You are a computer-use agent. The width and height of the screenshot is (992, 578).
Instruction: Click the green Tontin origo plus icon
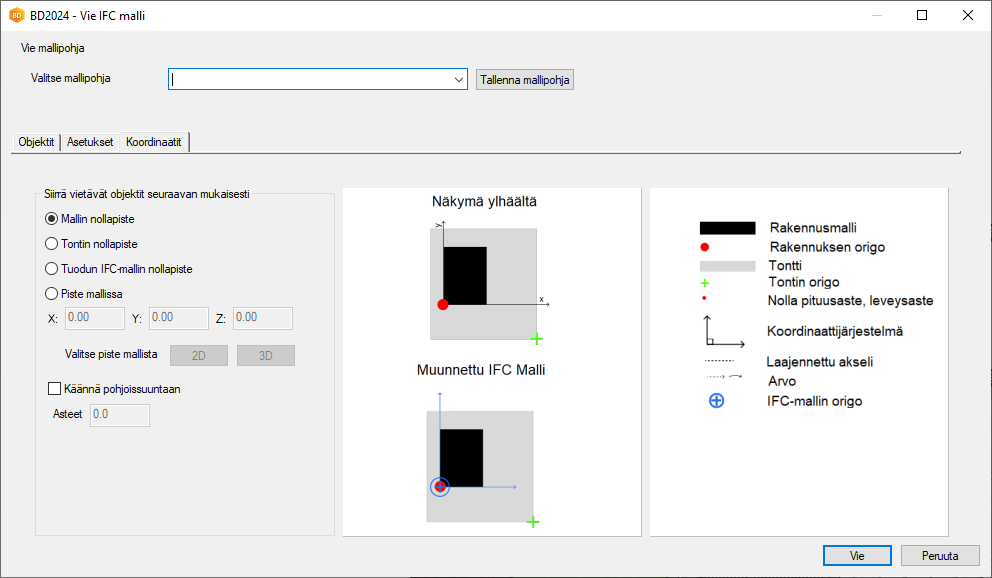(x=705, y=283)
